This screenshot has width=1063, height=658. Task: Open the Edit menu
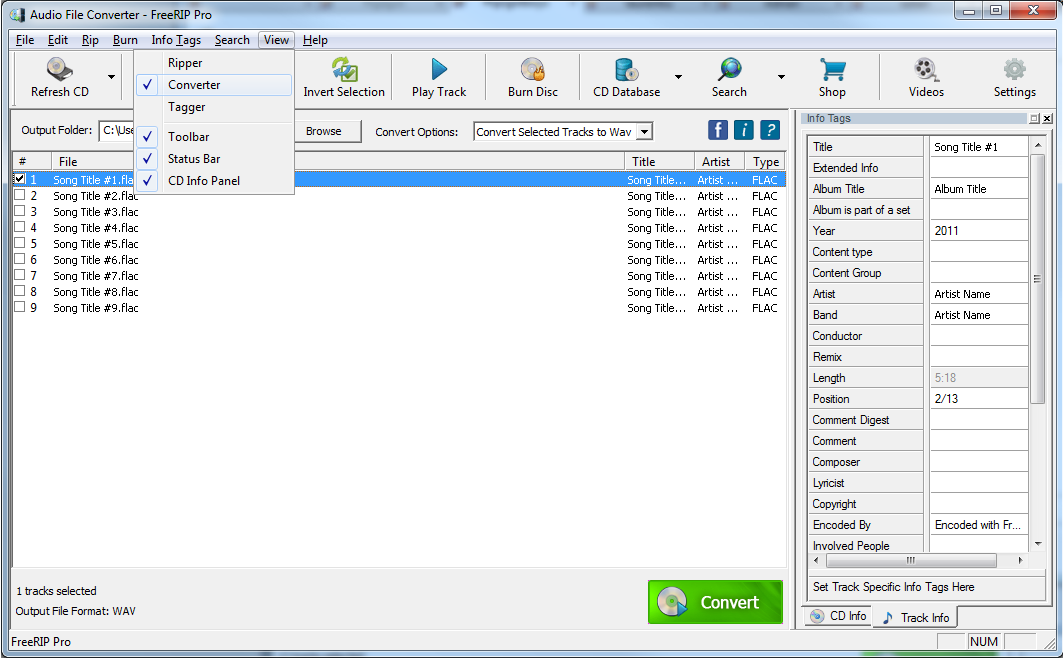(x=58, y=40)
